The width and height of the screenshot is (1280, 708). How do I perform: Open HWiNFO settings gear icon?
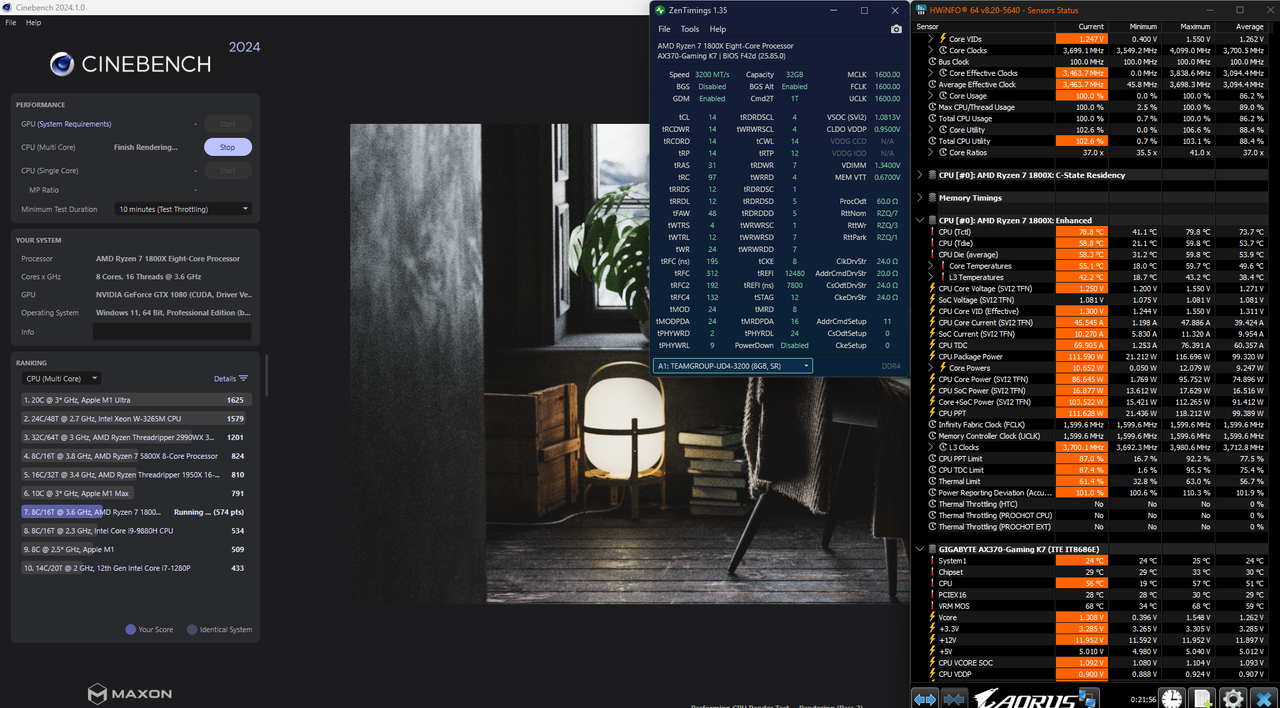[1233, 699]
